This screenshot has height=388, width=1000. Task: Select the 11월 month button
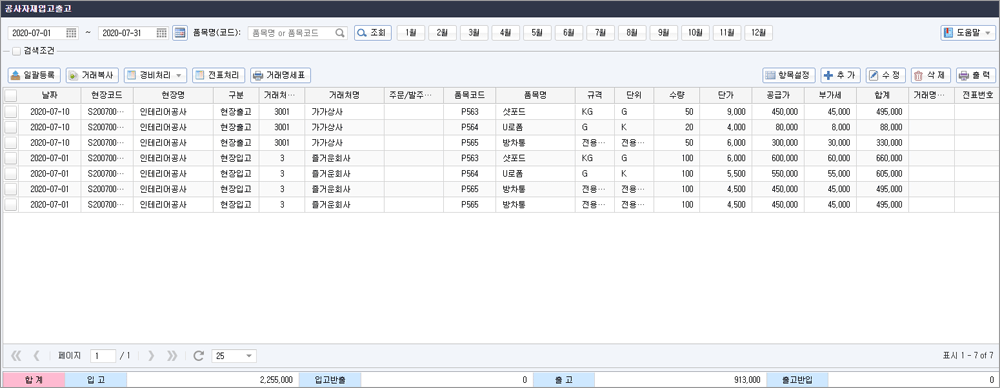(x=726, y=33)
